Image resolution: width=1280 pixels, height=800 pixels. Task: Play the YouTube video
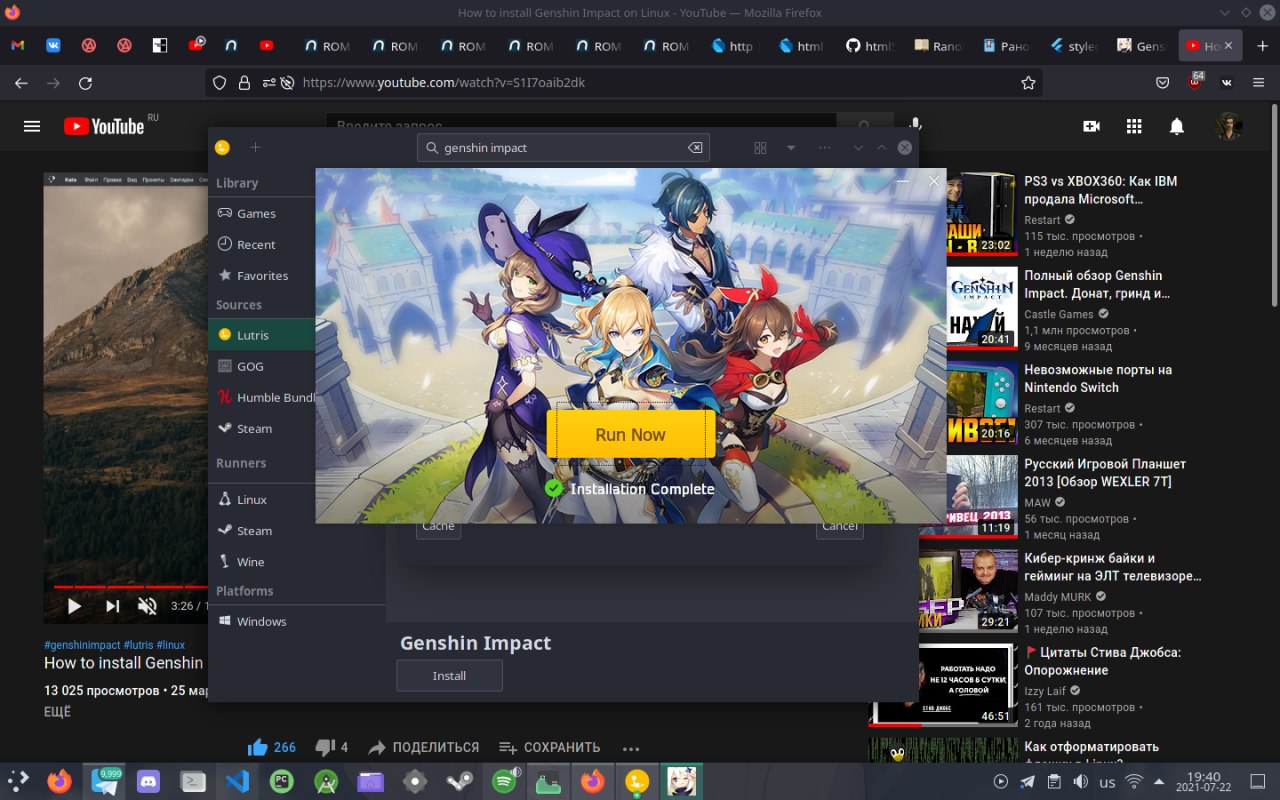[74, 606]
